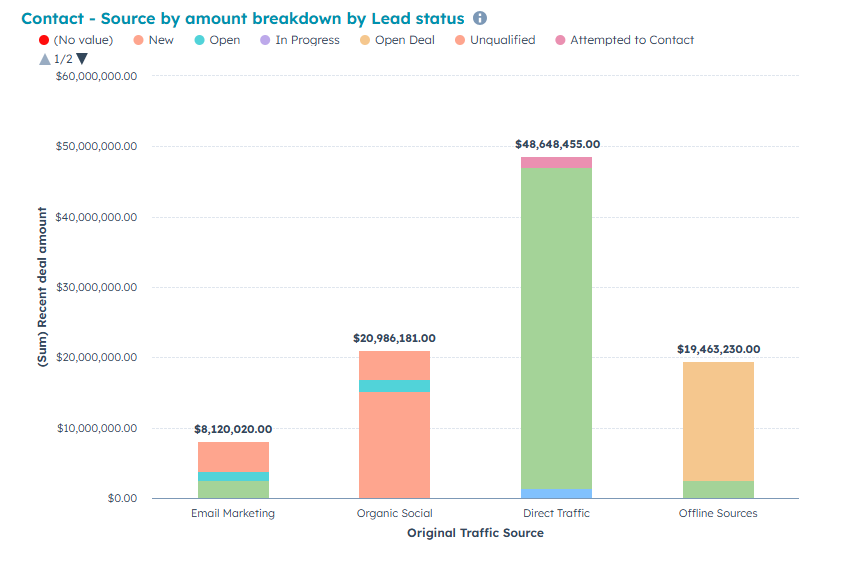Toggle the New lead status legend

(x=152, y=40)
